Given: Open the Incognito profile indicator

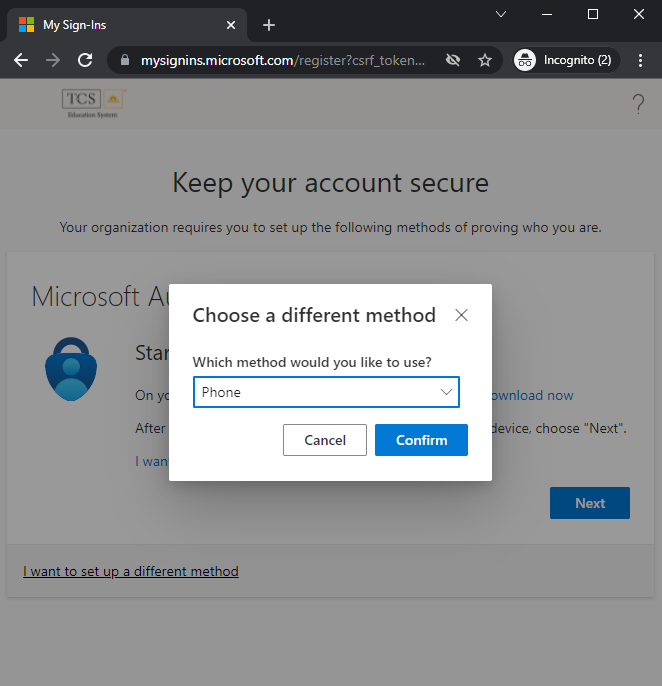Looking at the screenshot, I should pyautogui.click(x=566, y=60).
